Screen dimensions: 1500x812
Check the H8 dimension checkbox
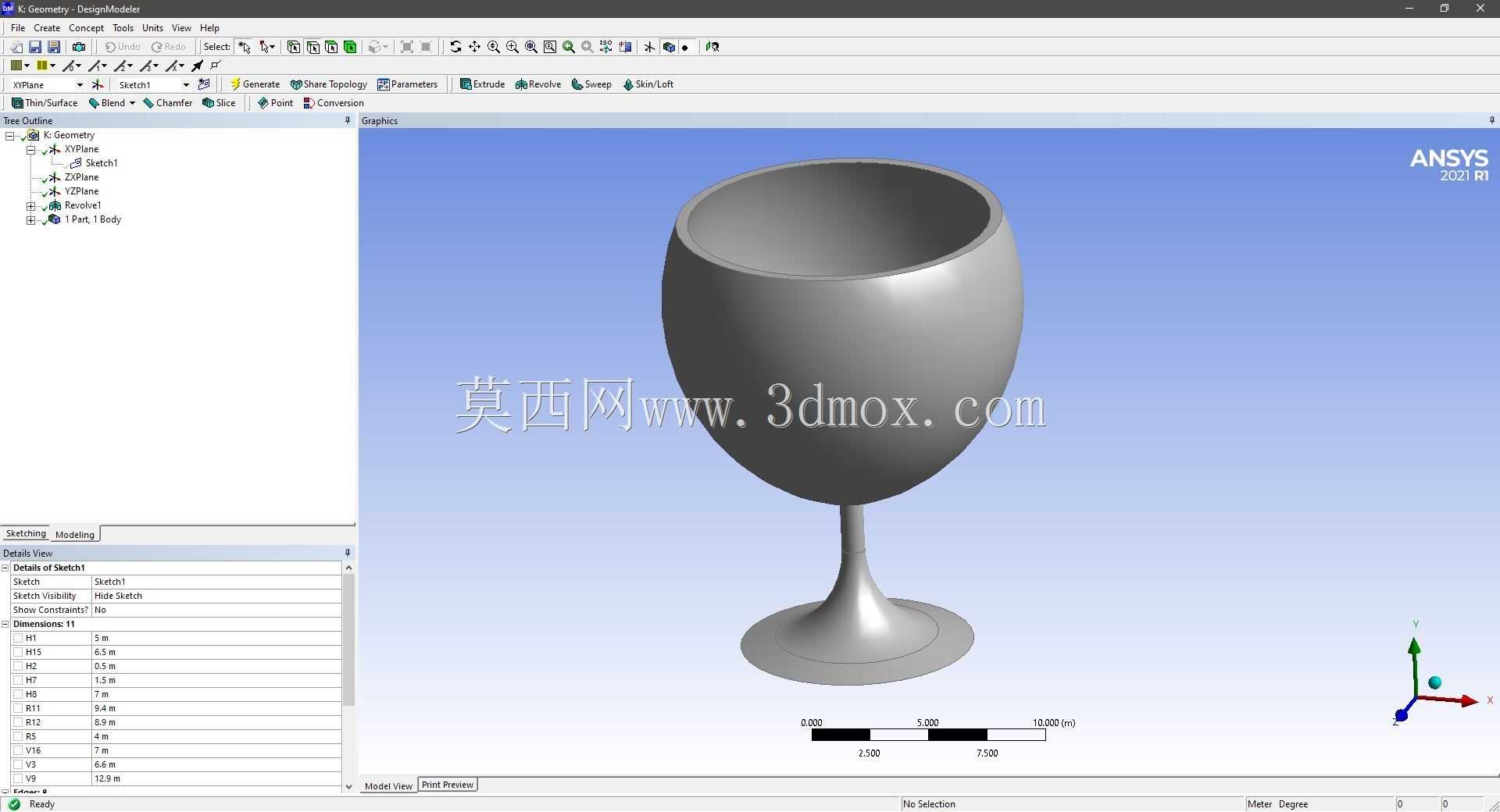pyautogui.click(x=18, y=694)
